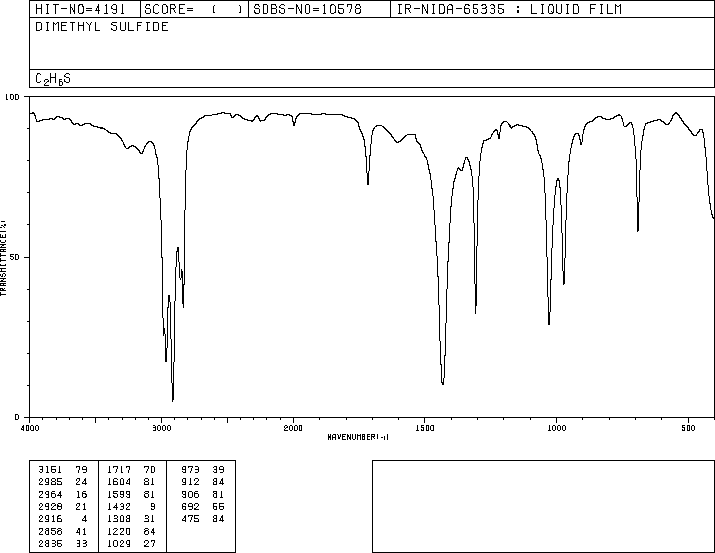
Task: Click the 4000 tick on x-axis
Action: tap(30, 427)
